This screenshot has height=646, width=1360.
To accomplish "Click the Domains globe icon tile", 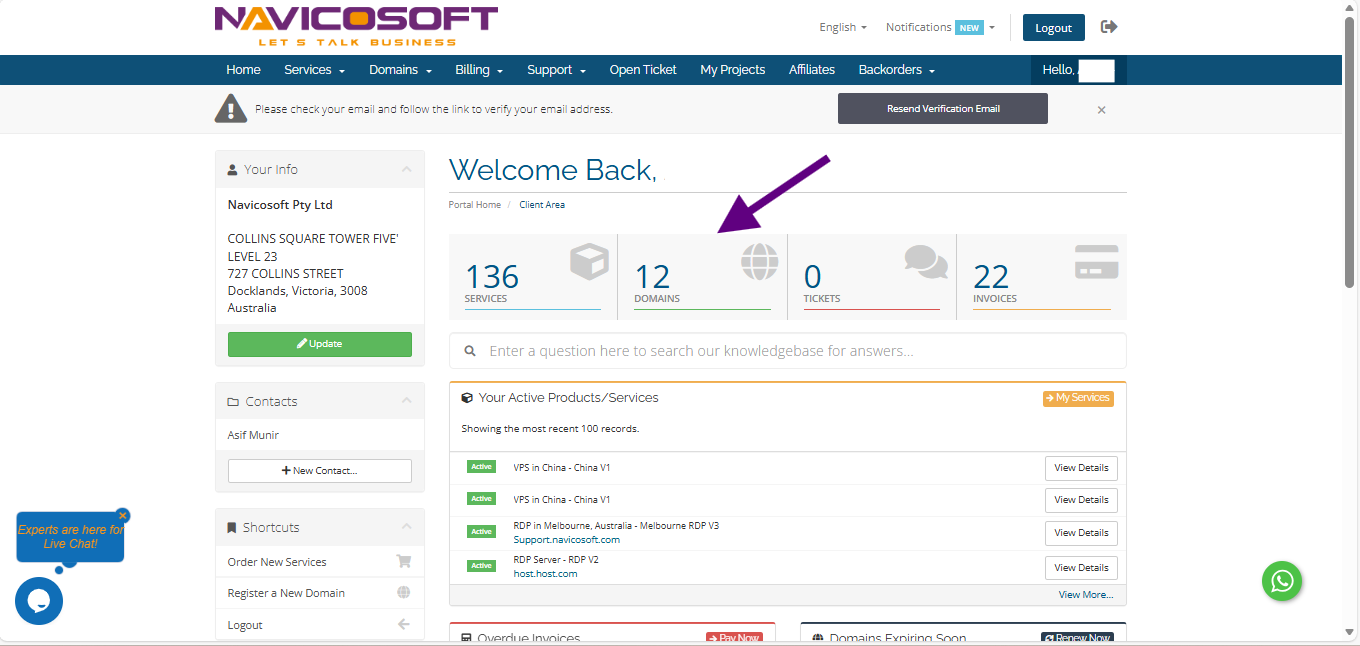I will pos(759,262).
